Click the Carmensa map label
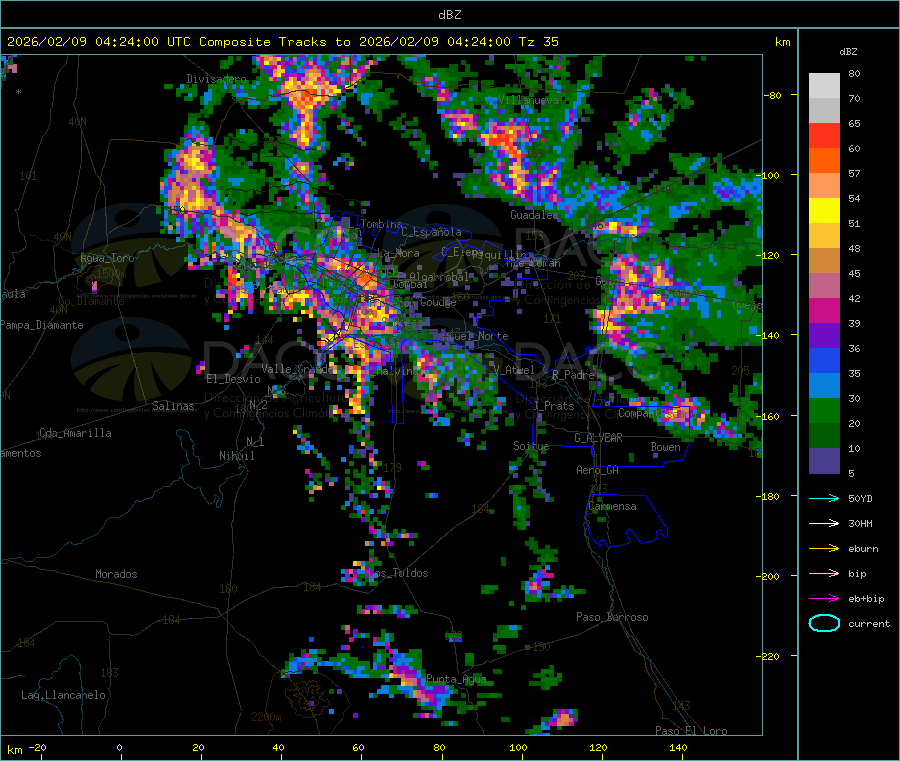 (x=612, y=506)
